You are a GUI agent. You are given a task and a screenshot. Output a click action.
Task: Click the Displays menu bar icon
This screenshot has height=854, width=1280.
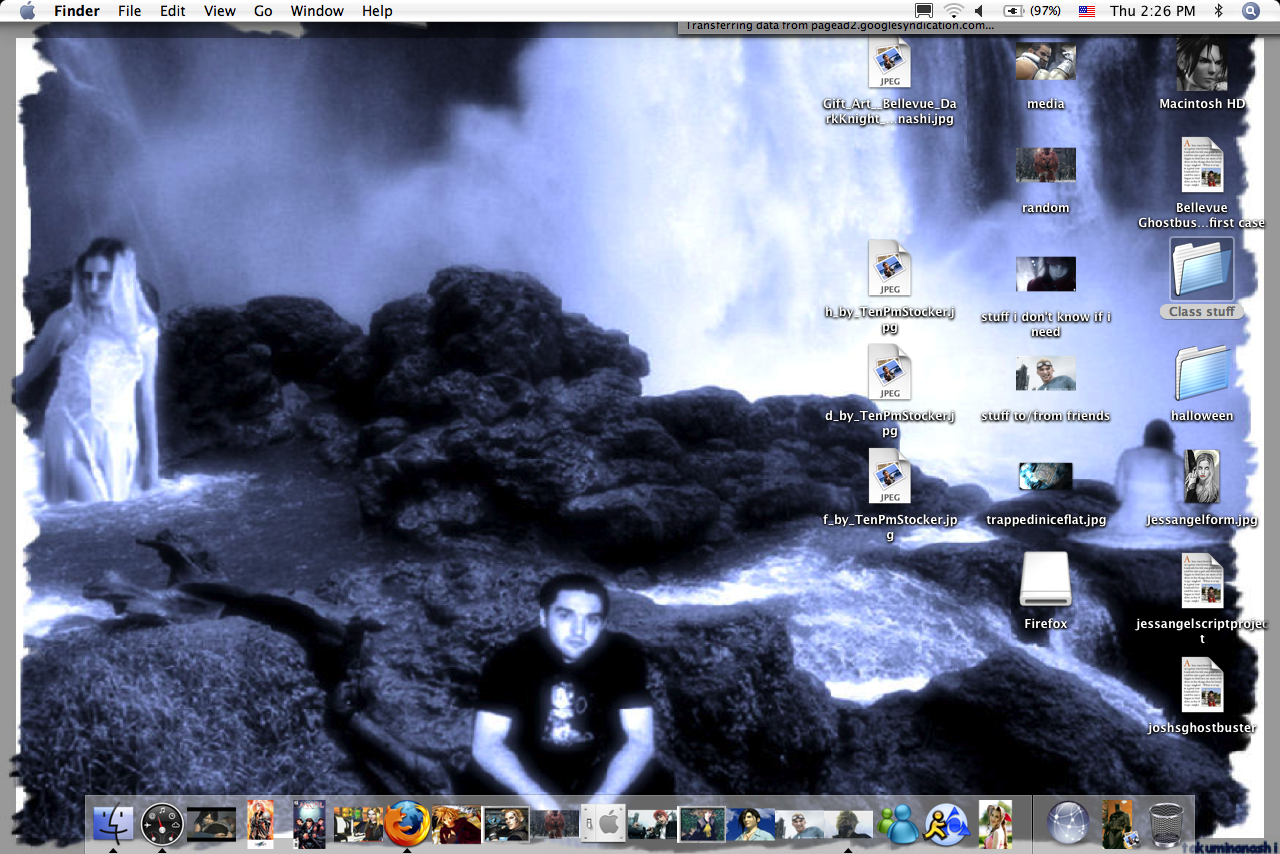[924, 11]
